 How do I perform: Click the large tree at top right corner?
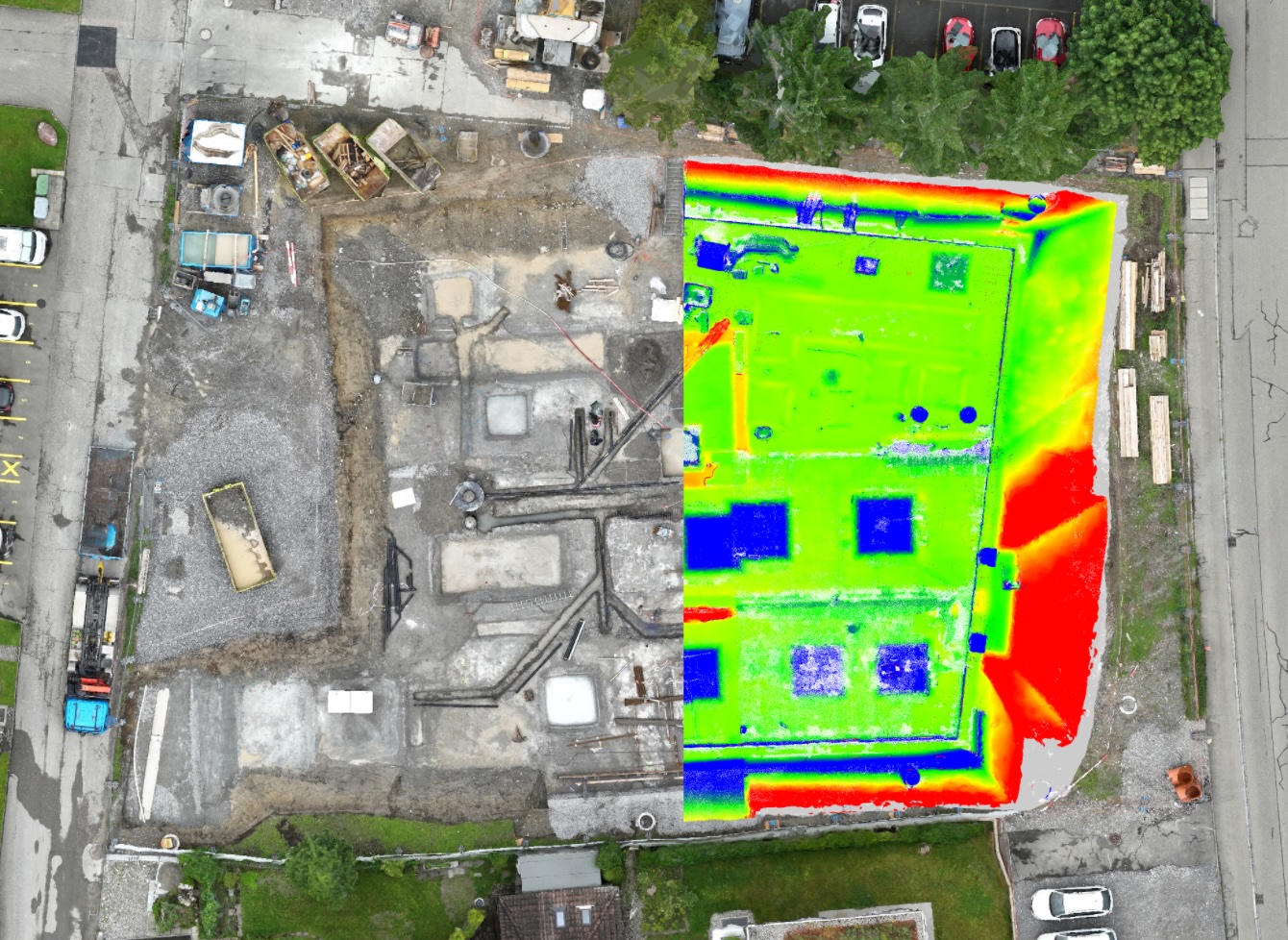[x=1150, y=67]
